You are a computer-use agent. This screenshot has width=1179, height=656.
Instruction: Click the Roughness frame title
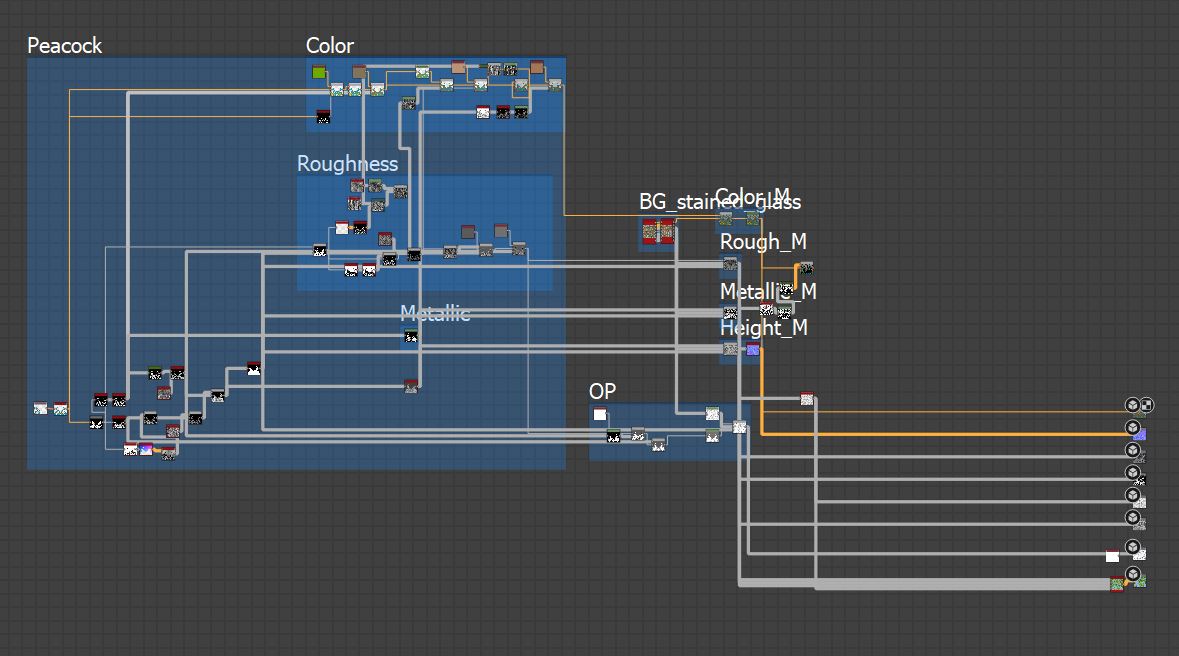[x=347, y=164]
